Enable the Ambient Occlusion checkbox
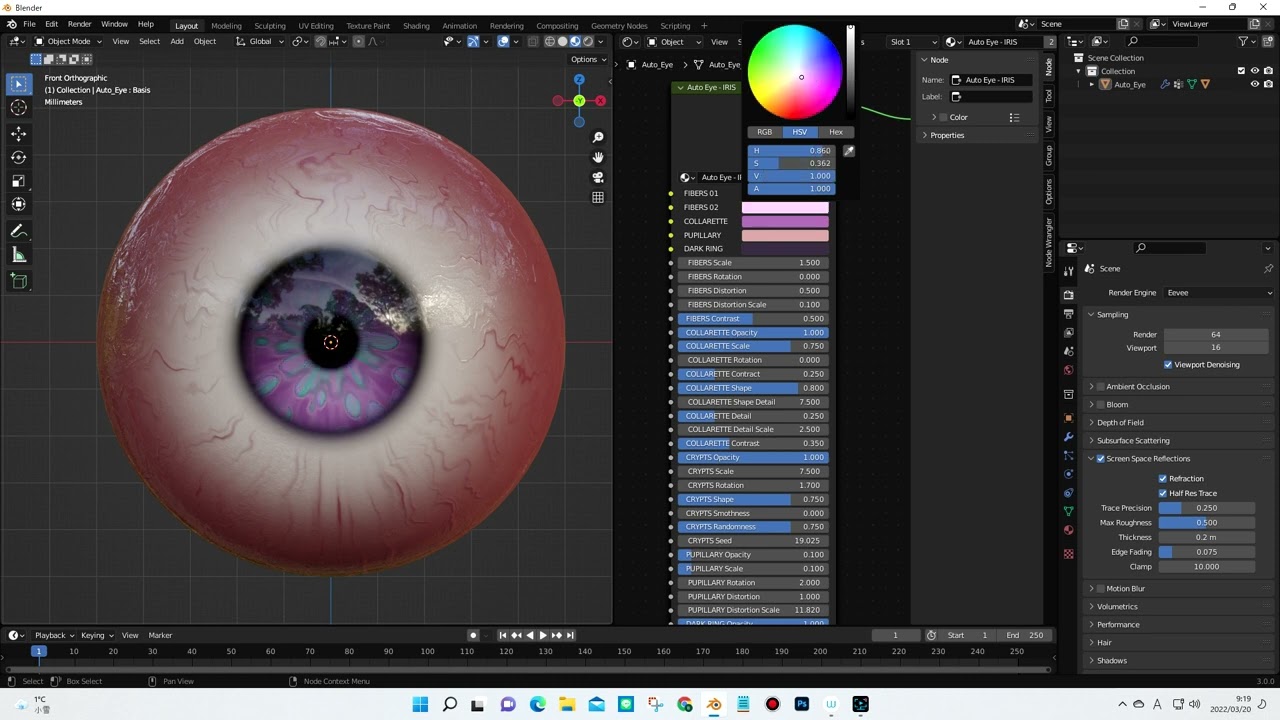Screen dimensions: 1280x720 coord(1101,387)
